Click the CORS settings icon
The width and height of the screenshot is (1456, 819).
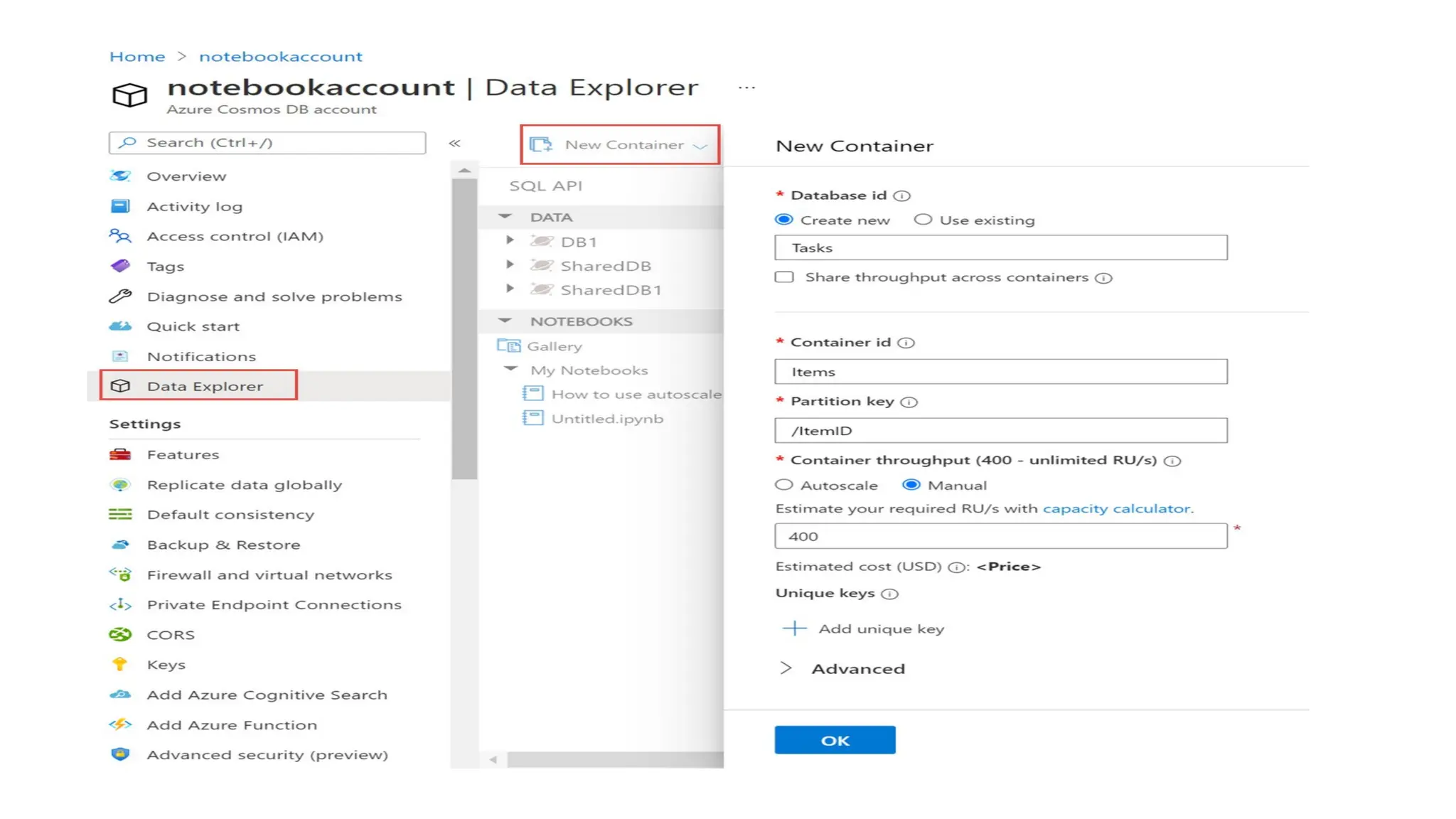120,634
